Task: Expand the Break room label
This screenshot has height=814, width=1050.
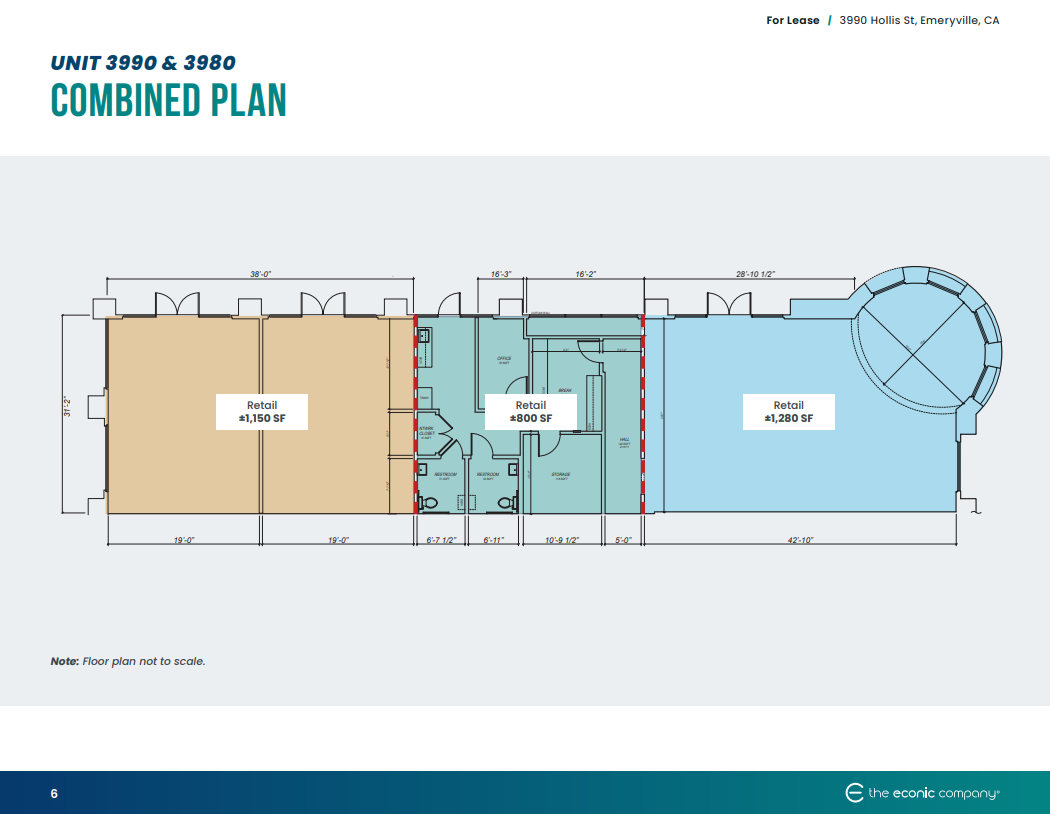Action: [x=565, y=389]
